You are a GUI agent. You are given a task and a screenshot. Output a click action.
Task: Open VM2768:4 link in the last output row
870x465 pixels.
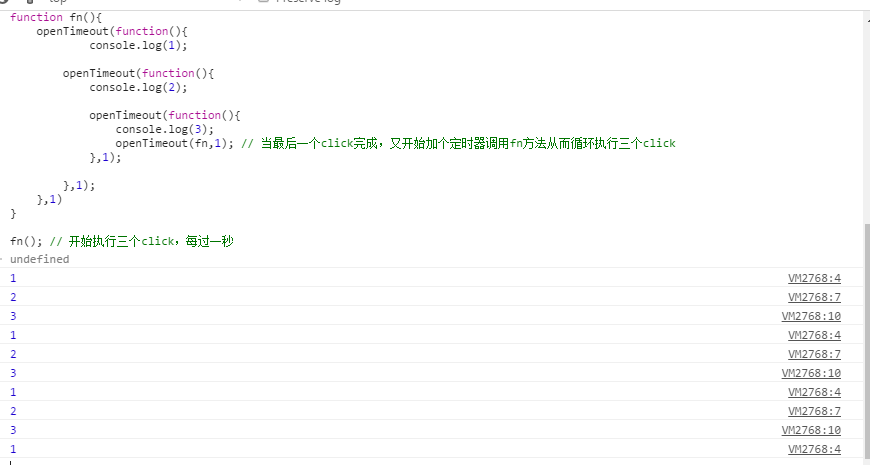[x=814, y=449]
